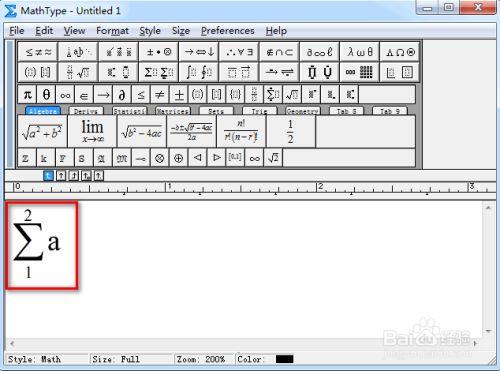
Task: Open the fraction and radical templates palette
Action: click(x=78, y=72)
